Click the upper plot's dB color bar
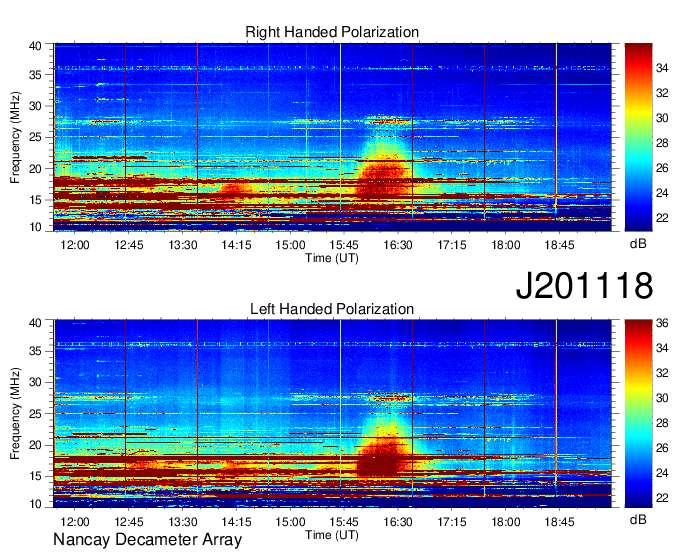The width and height of the screenshot is (680, 552). click(x=638, y=137)
